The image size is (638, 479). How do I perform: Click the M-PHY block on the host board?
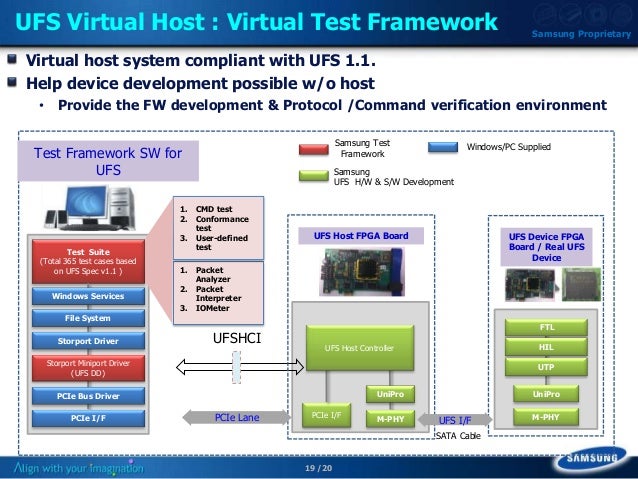coord(390,419)
